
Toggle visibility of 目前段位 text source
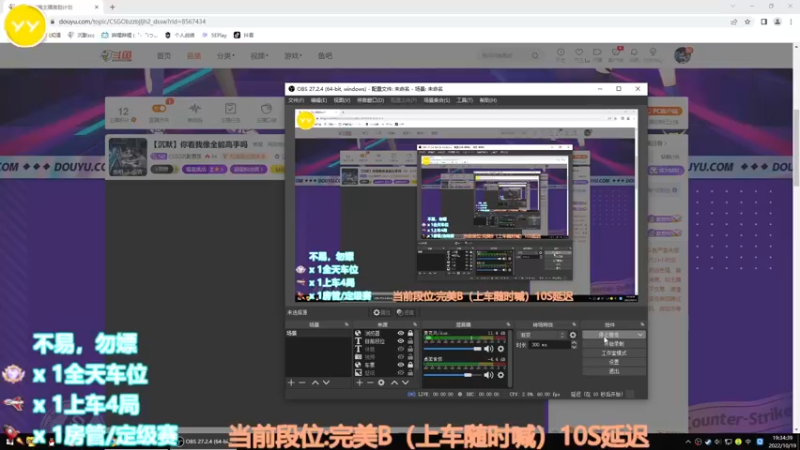[x=401, y=341]
